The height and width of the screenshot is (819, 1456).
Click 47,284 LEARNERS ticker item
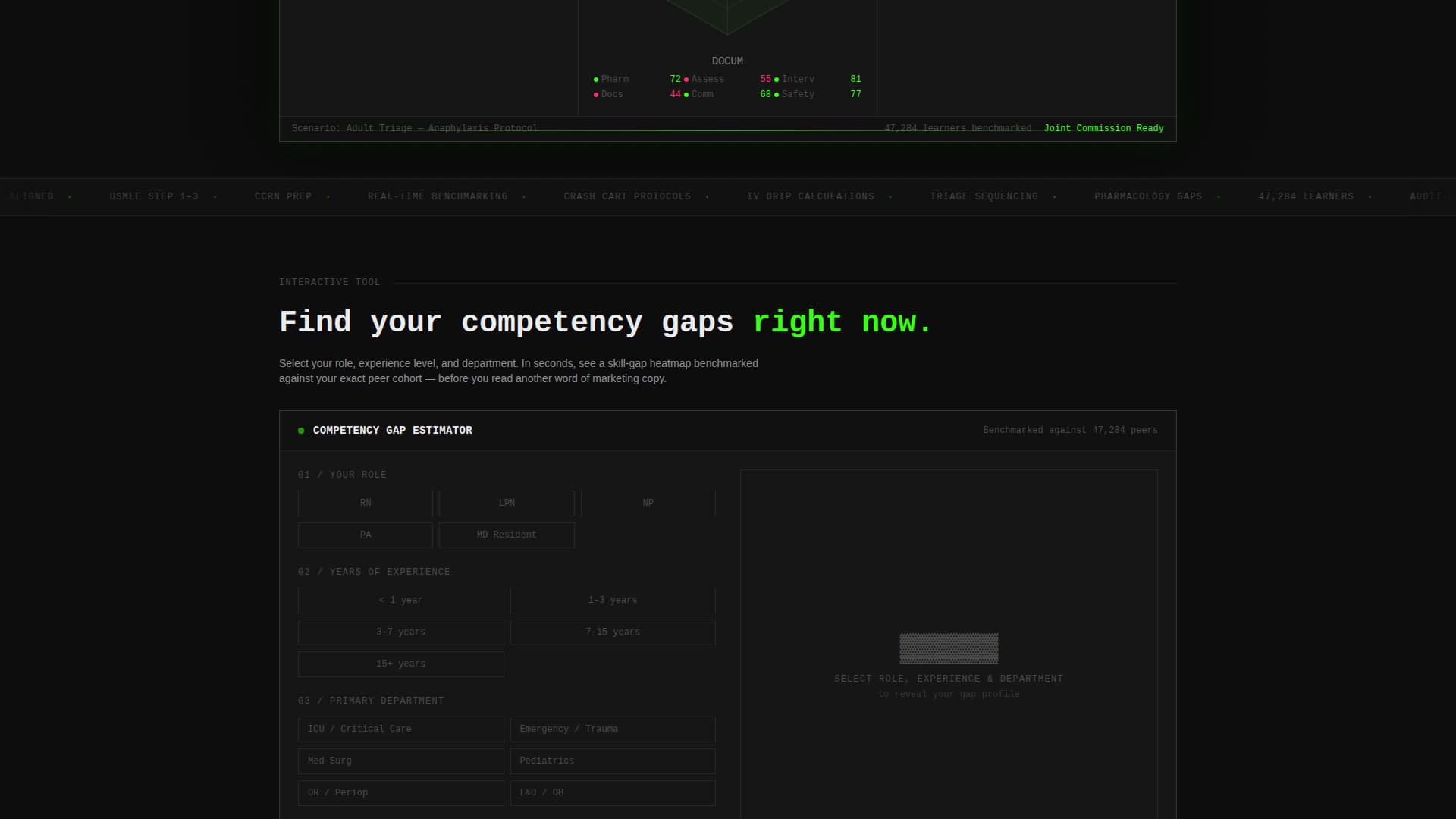1306,196
